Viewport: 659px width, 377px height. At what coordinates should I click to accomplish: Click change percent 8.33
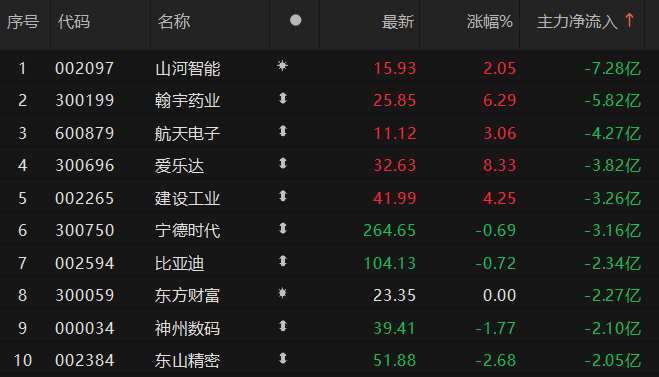499,165
